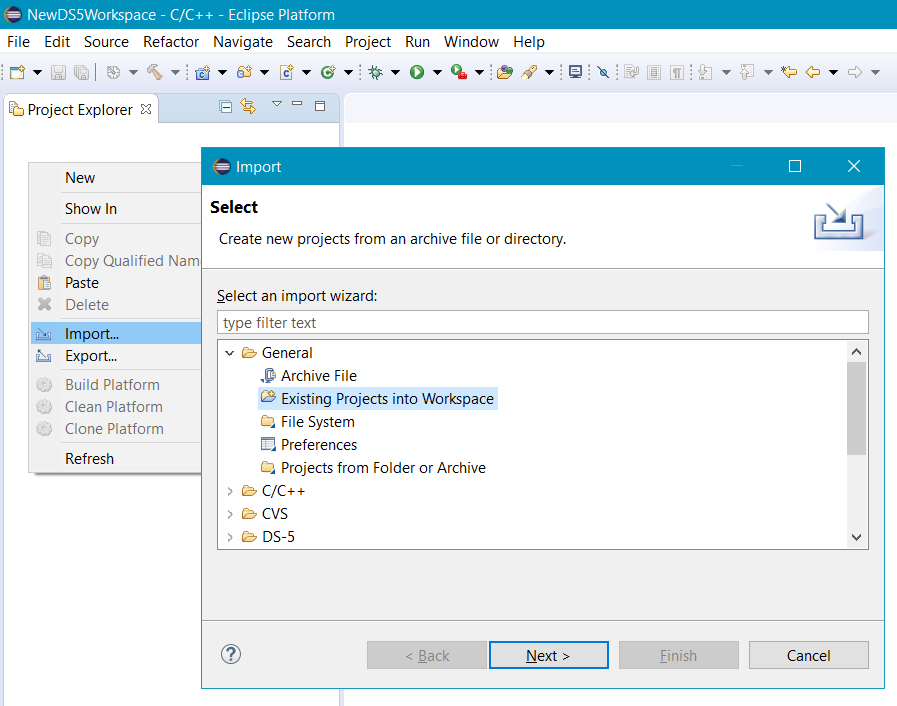
Task: Maximize the Project Explorer view
Action: click(320, 106)
